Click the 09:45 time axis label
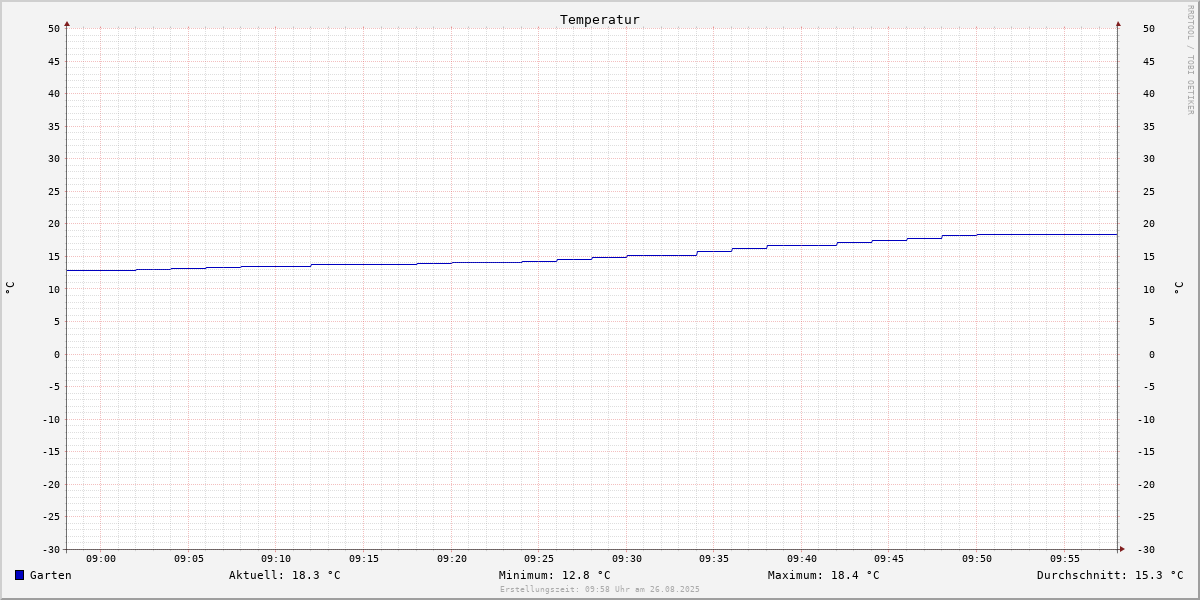The height and width of the screenshot is (600, 1200). pos(889,559)
